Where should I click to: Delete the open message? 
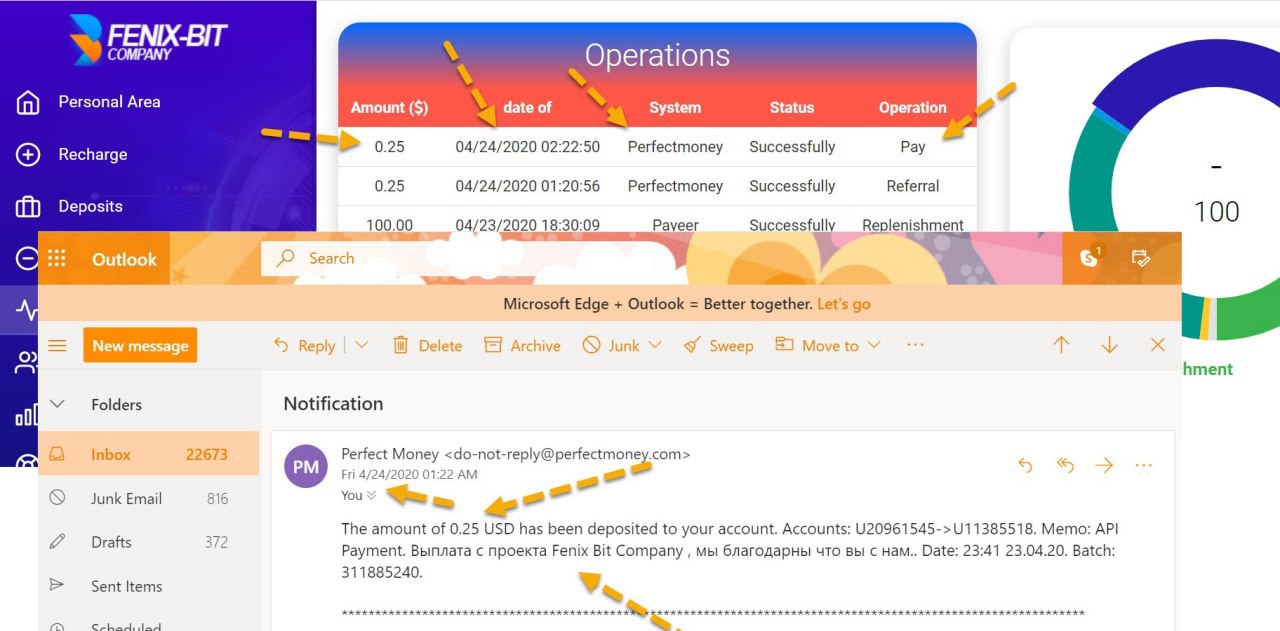point(427,345)
